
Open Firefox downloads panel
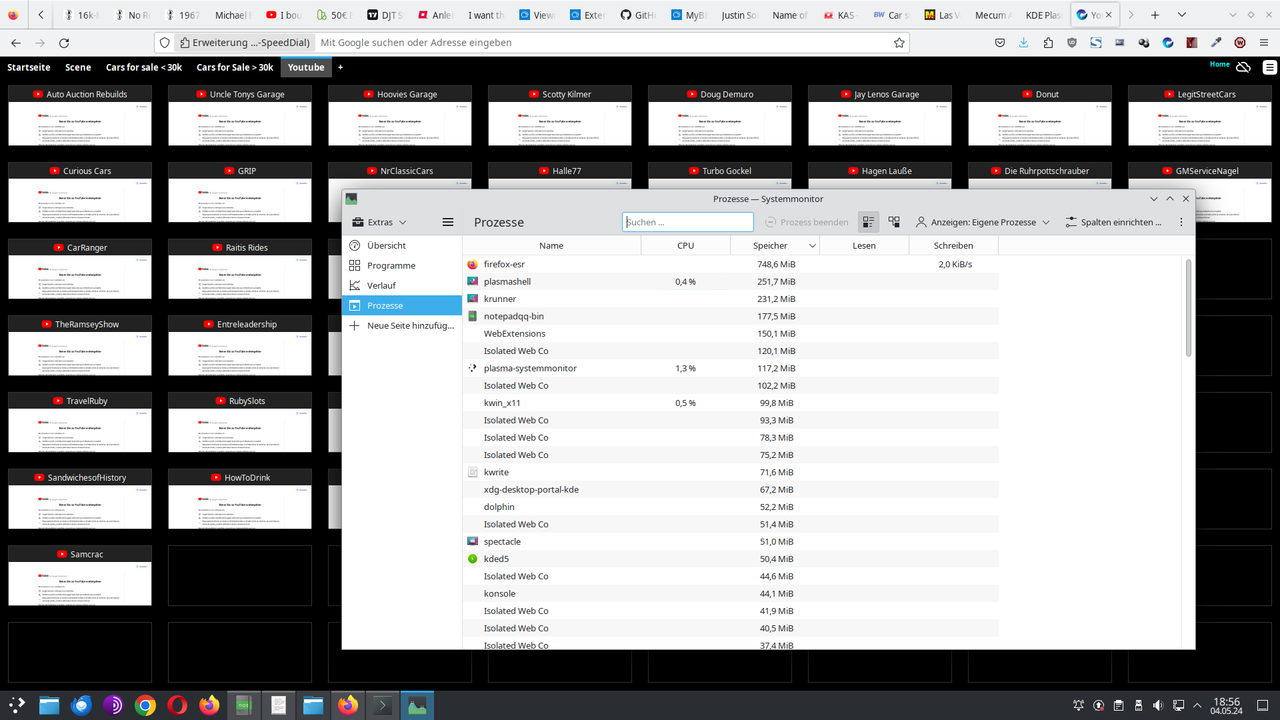pyautogui.click(x=1024, y=43)
